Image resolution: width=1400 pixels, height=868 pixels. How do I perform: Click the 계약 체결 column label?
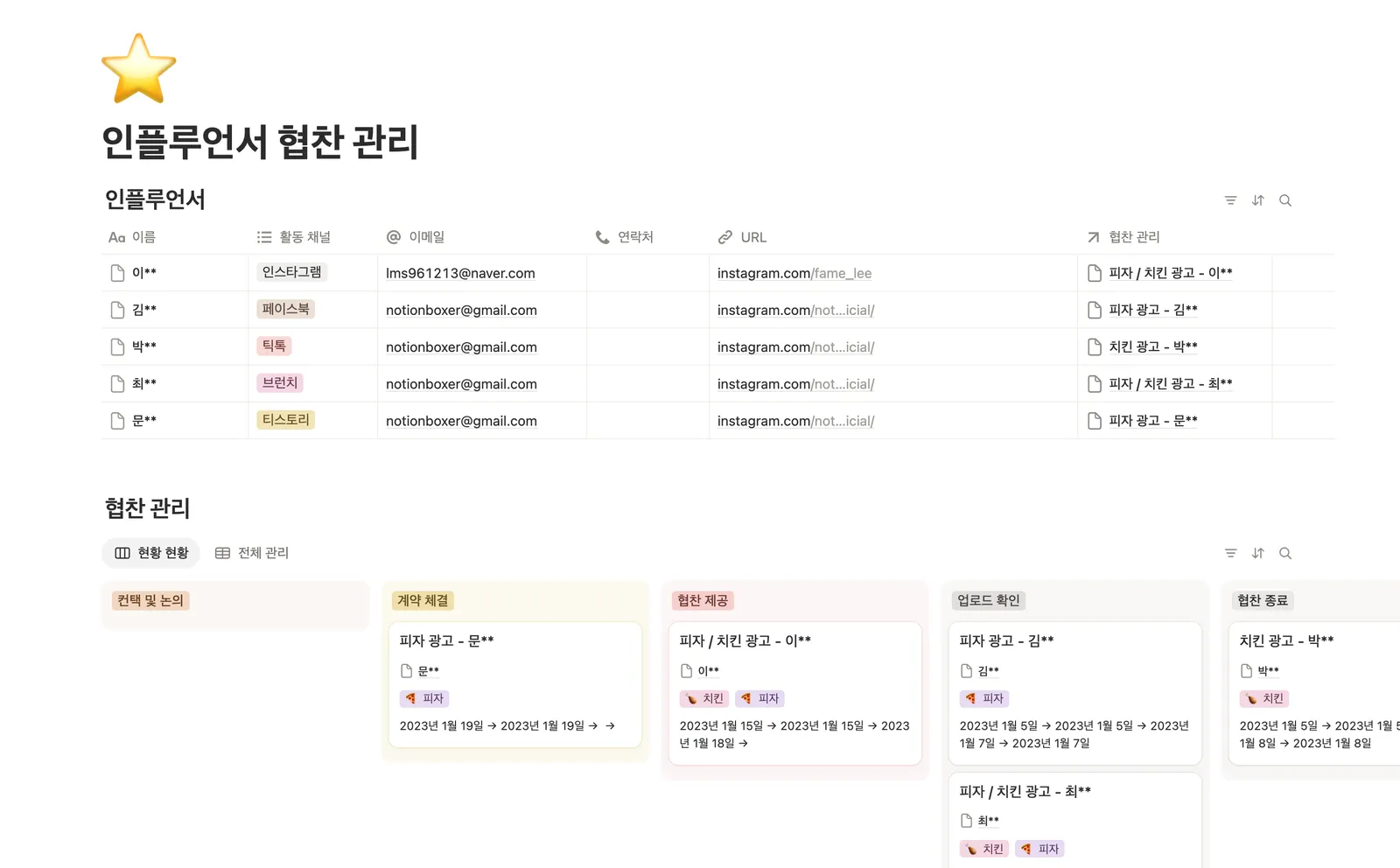pos(423,600)
